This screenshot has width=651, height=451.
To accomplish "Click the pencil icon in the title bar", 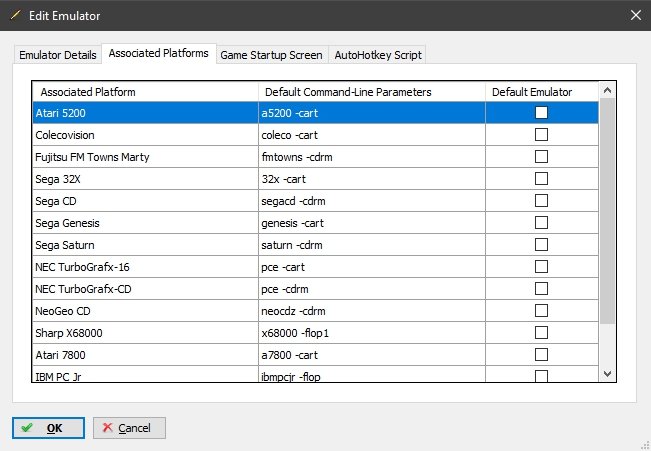I will coord(15,15).
